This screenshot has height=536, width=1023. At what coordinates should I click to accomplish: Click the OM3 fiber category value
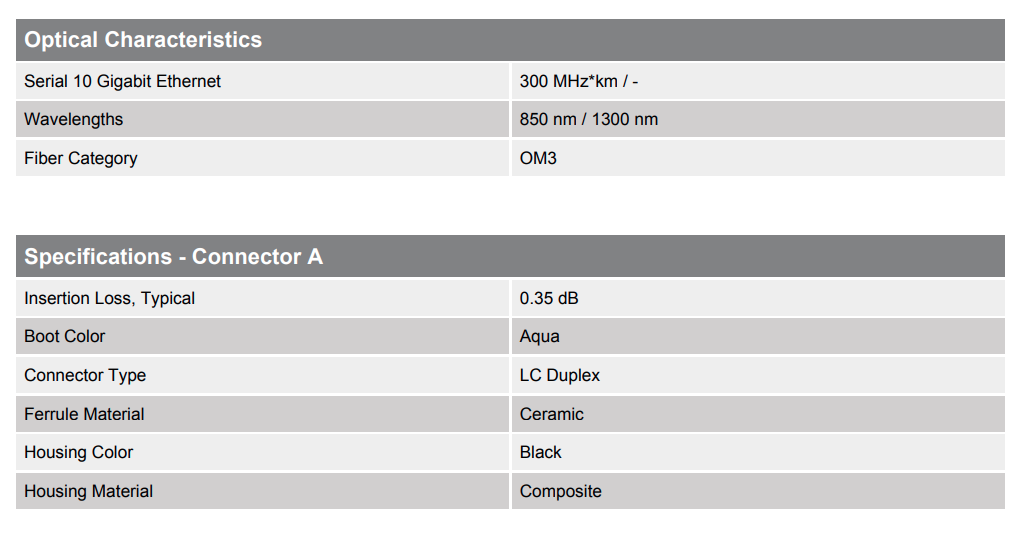tap(538, 158)
